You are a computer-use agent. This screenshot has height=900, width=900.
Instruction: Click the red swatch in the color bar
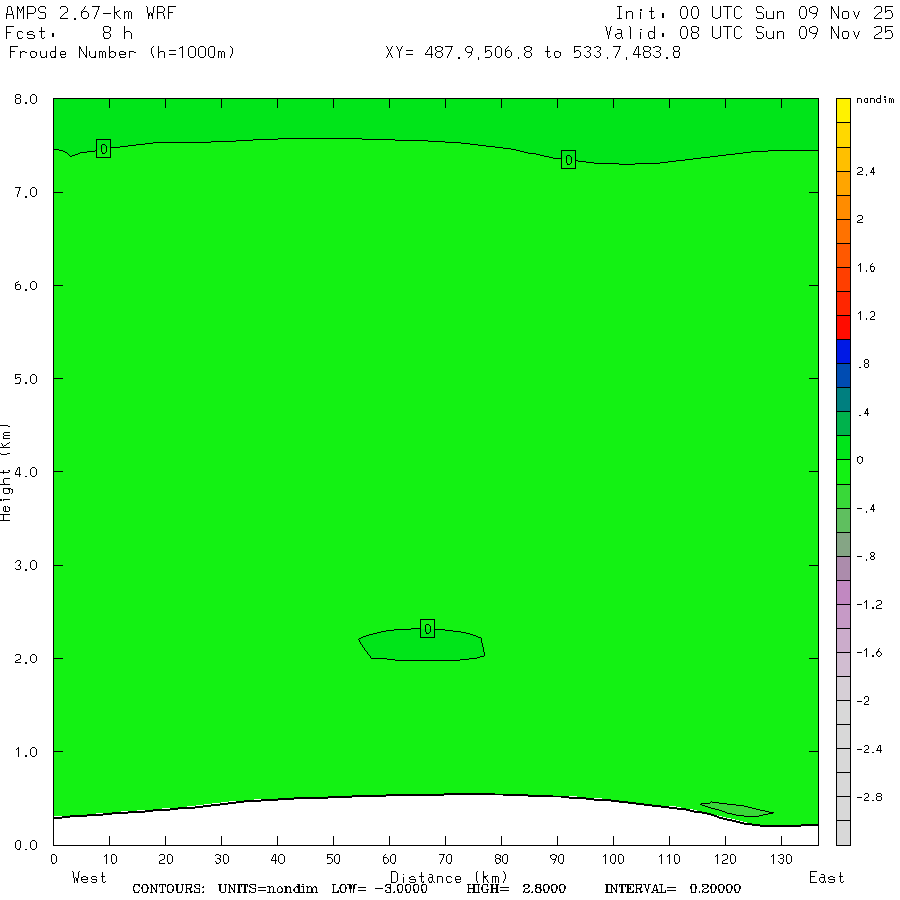843,326
